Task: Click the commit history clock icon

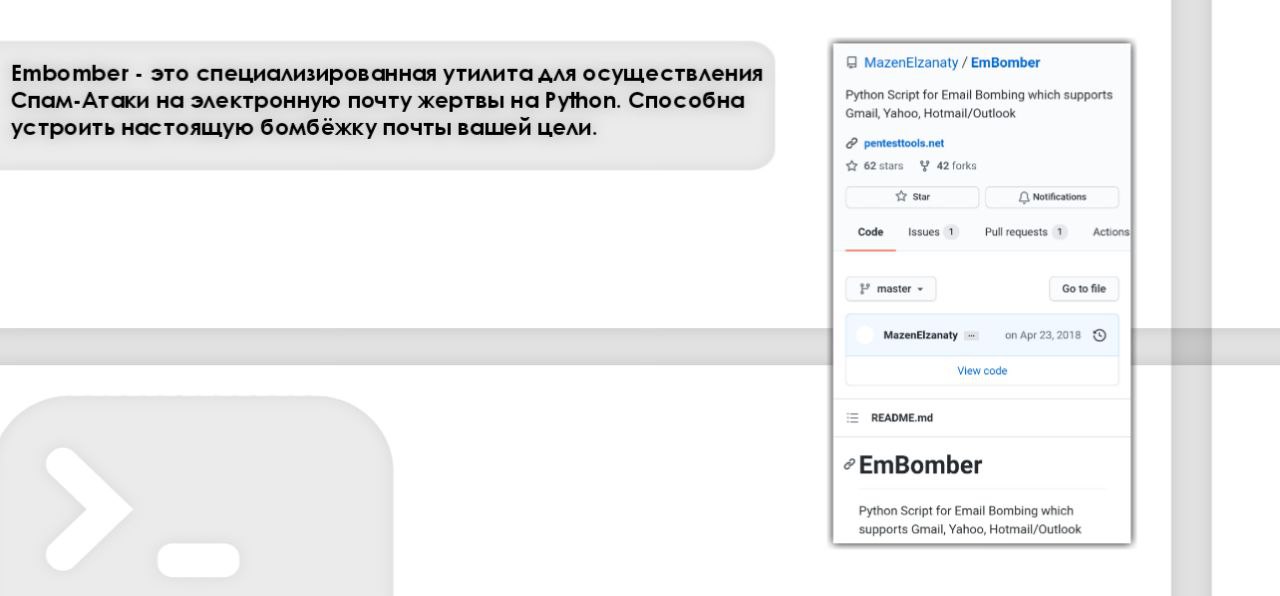Action: [x=1100, y=335]
